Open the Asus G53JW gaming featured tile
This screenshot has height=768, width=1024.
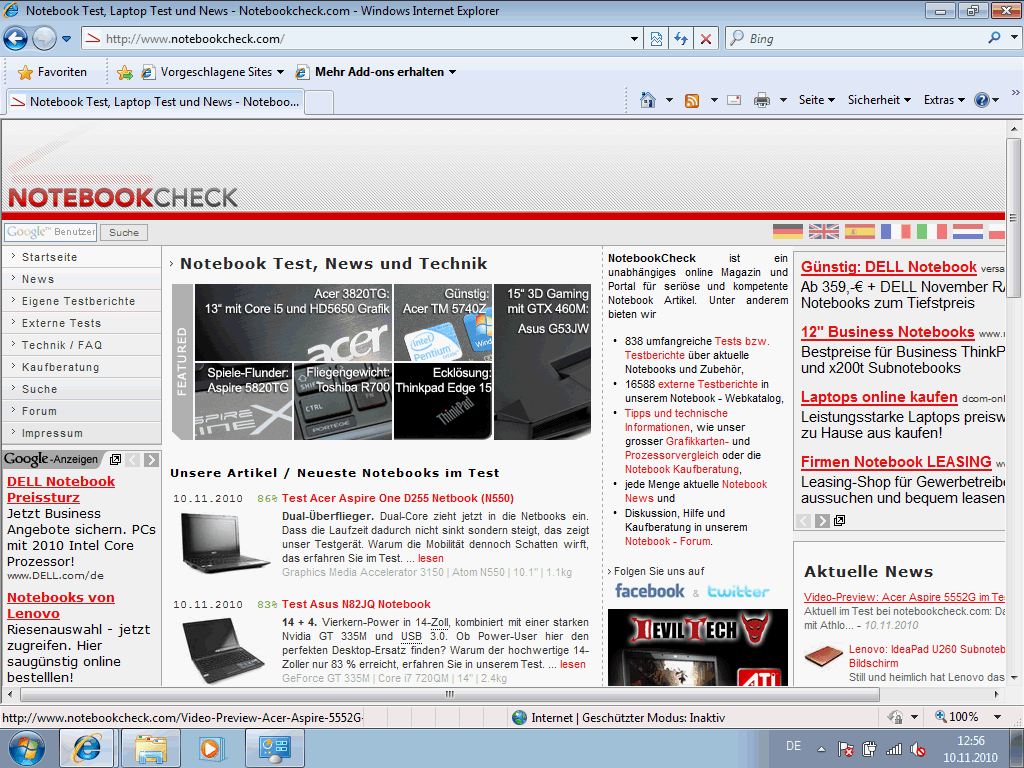click(542, 361)
